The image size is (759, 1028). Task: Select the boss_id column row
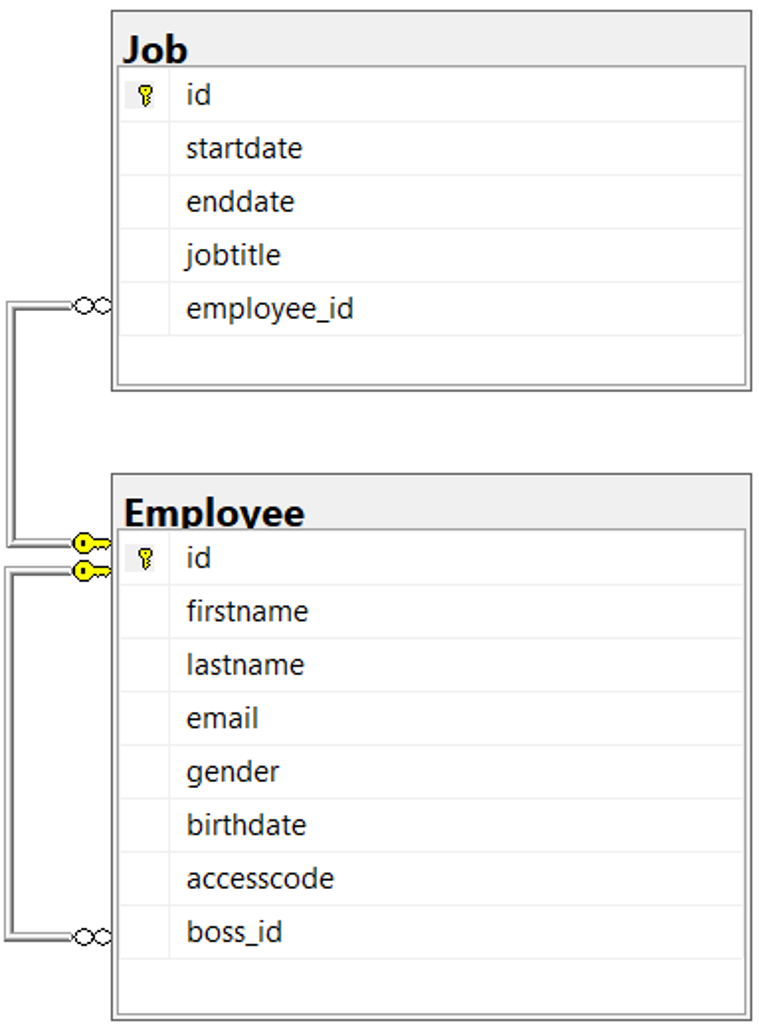pos(234,932)
